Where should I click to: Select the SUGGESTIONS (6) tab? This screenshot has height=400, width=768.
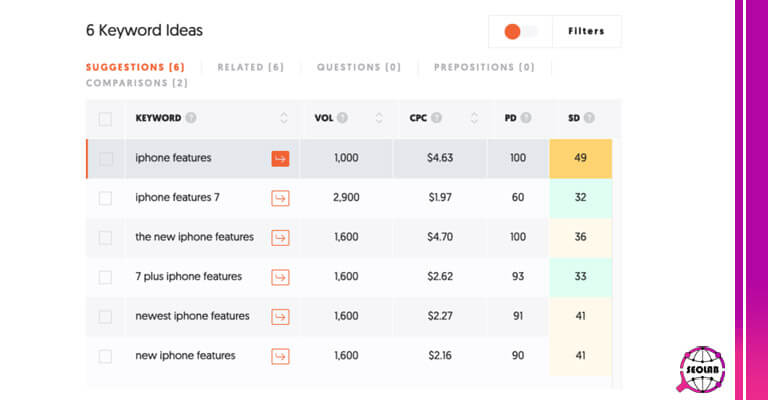point(135,67)
